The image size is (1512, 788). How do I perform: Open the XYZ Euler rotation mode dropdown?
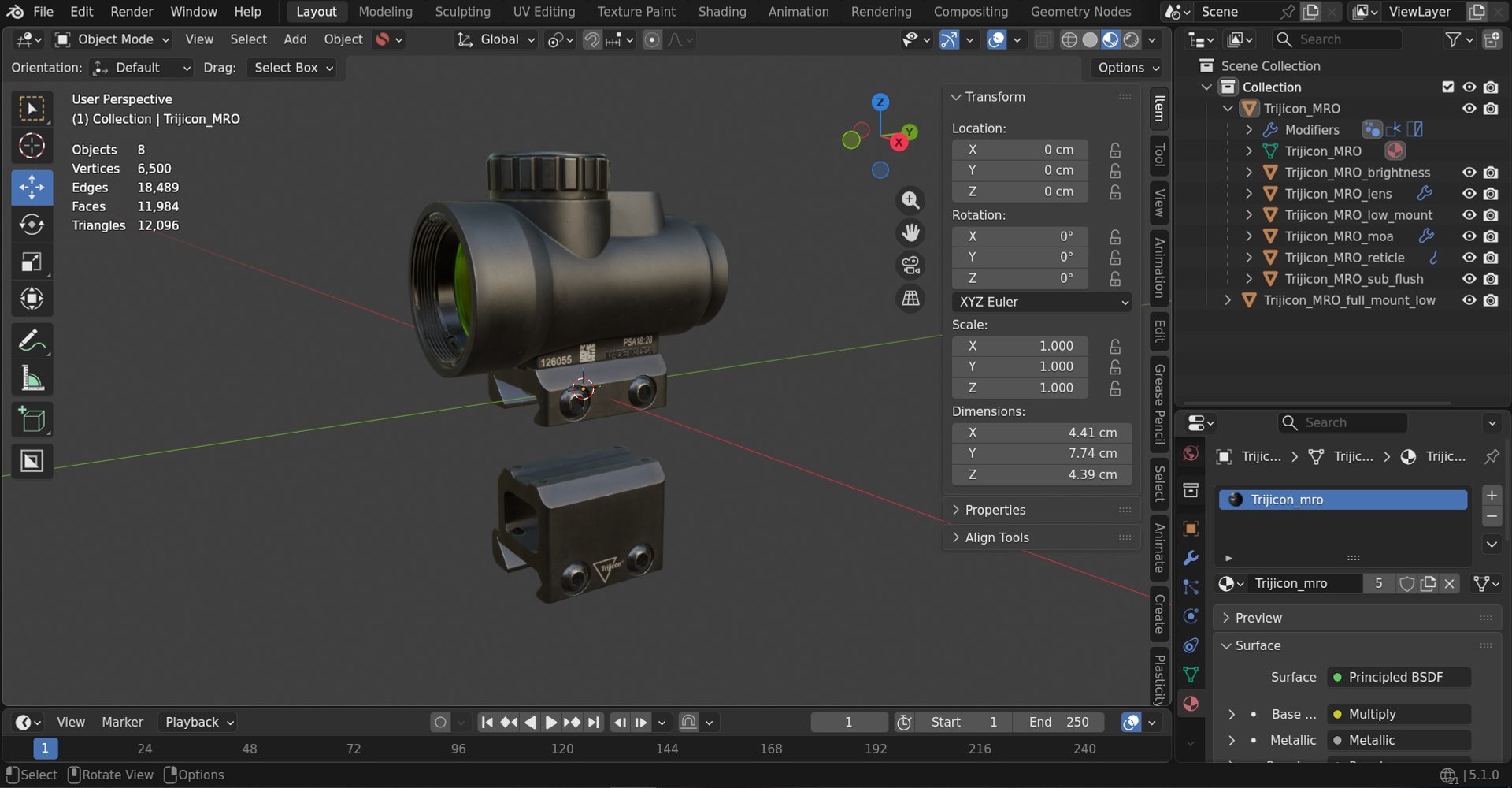(1042, 302)
